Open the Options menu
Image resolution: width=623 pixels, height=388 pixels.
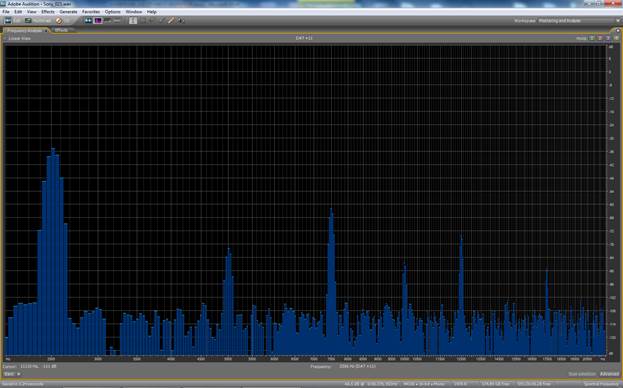(x=112, y=12)
